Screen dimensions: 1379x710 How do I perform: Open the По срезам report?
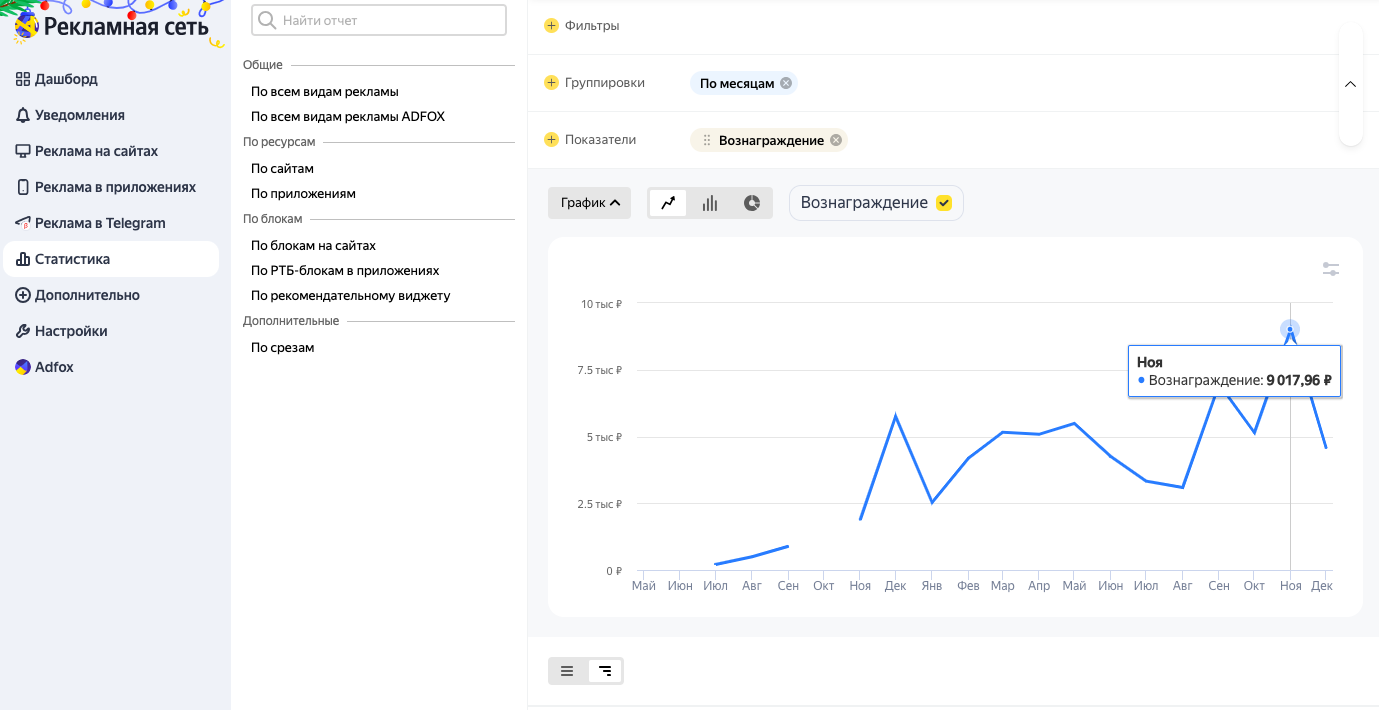click(x=282, y=347)
